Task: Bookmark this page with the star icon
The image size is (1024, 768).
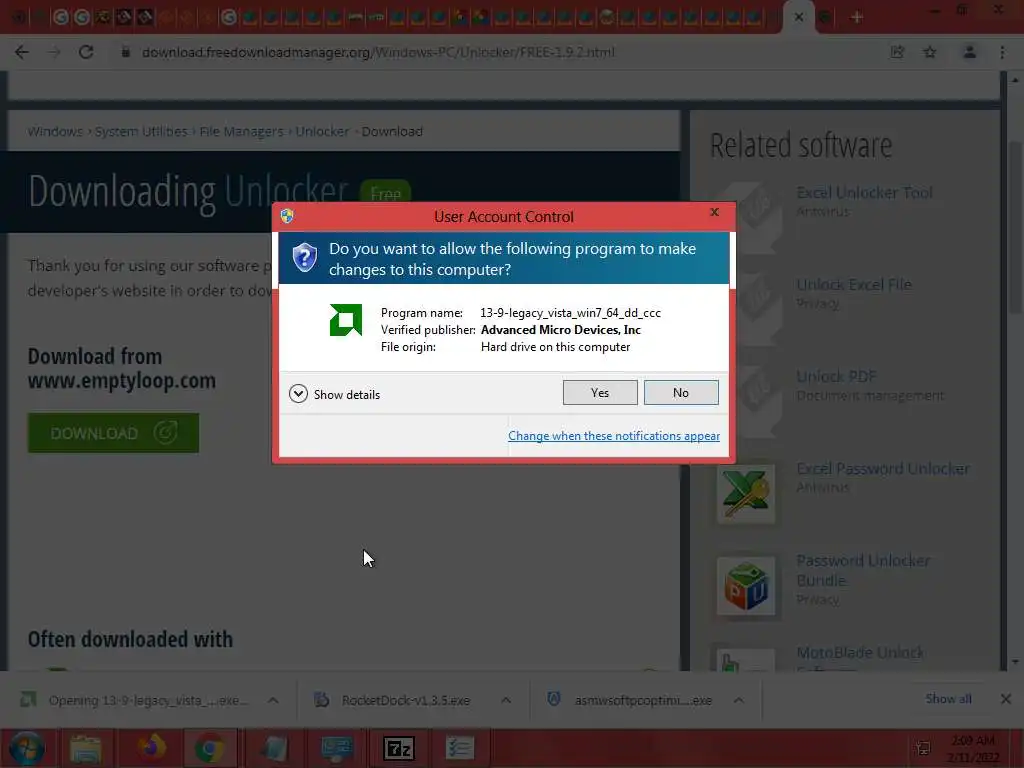Action: [x=930, y=52]
